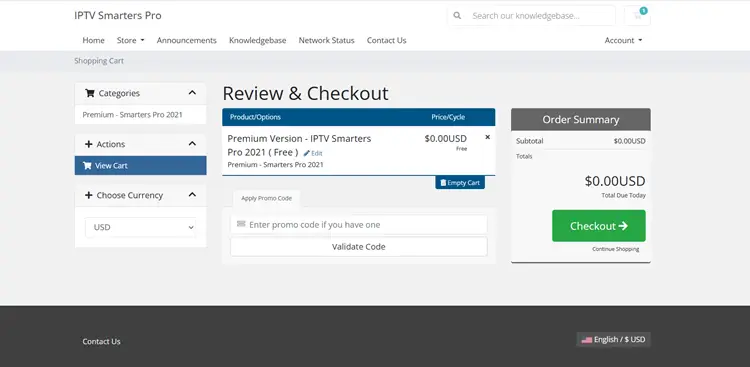Click the Continue Shopping link
Screen dimensions: 750x367
tap(615, 249)
